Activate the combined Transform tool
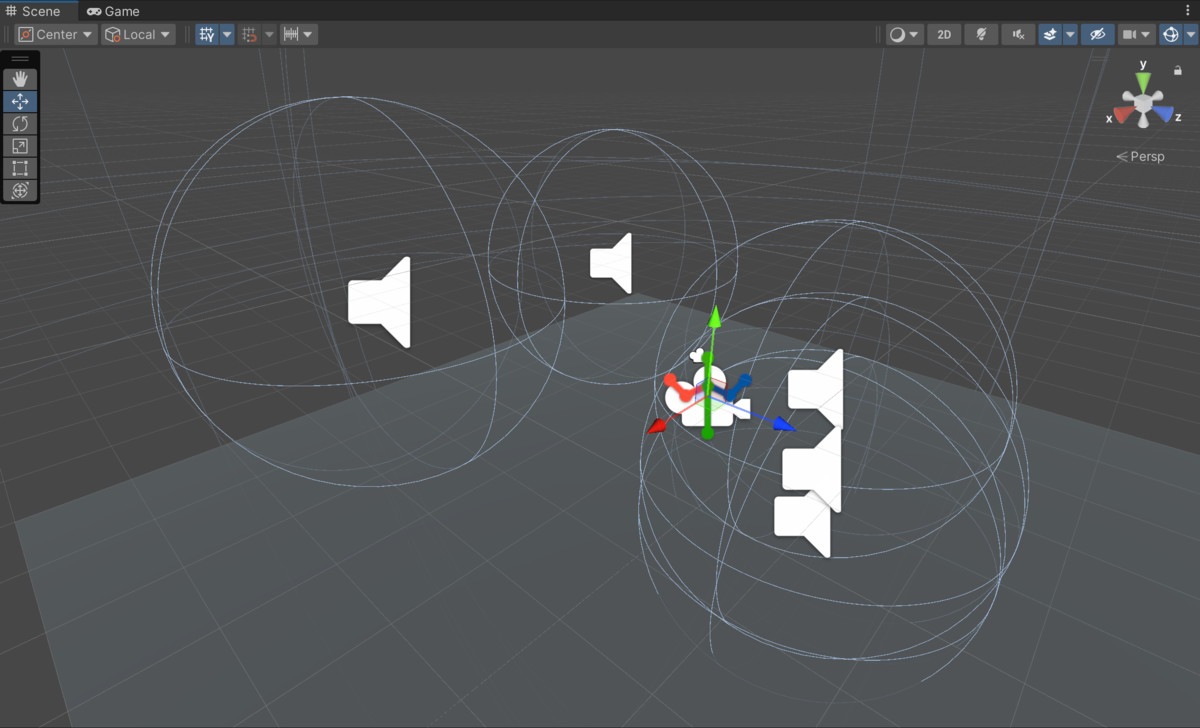Screen dimensions: 1200x728 20,190
